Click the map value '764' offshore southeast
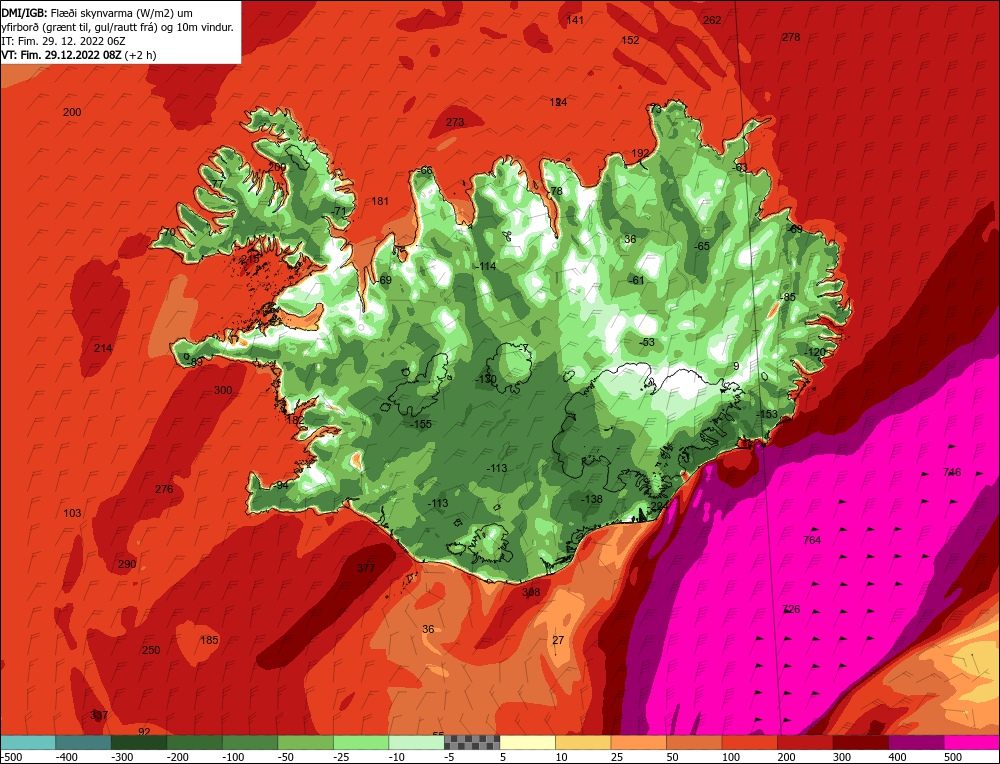 [812, 540]
